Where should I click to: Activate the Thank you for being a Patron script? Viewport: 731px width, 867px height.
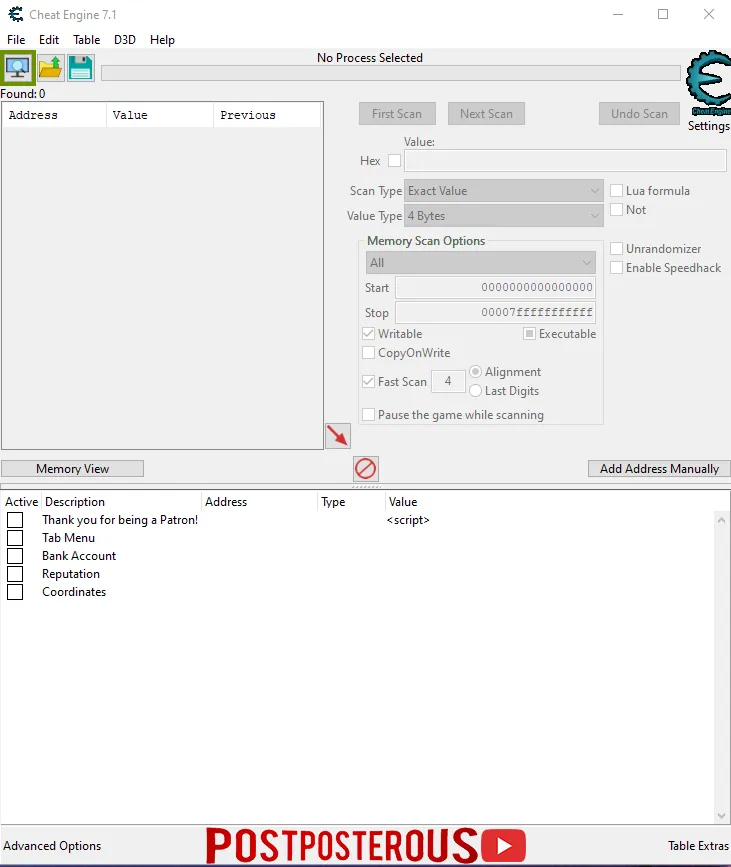point(15,520)
